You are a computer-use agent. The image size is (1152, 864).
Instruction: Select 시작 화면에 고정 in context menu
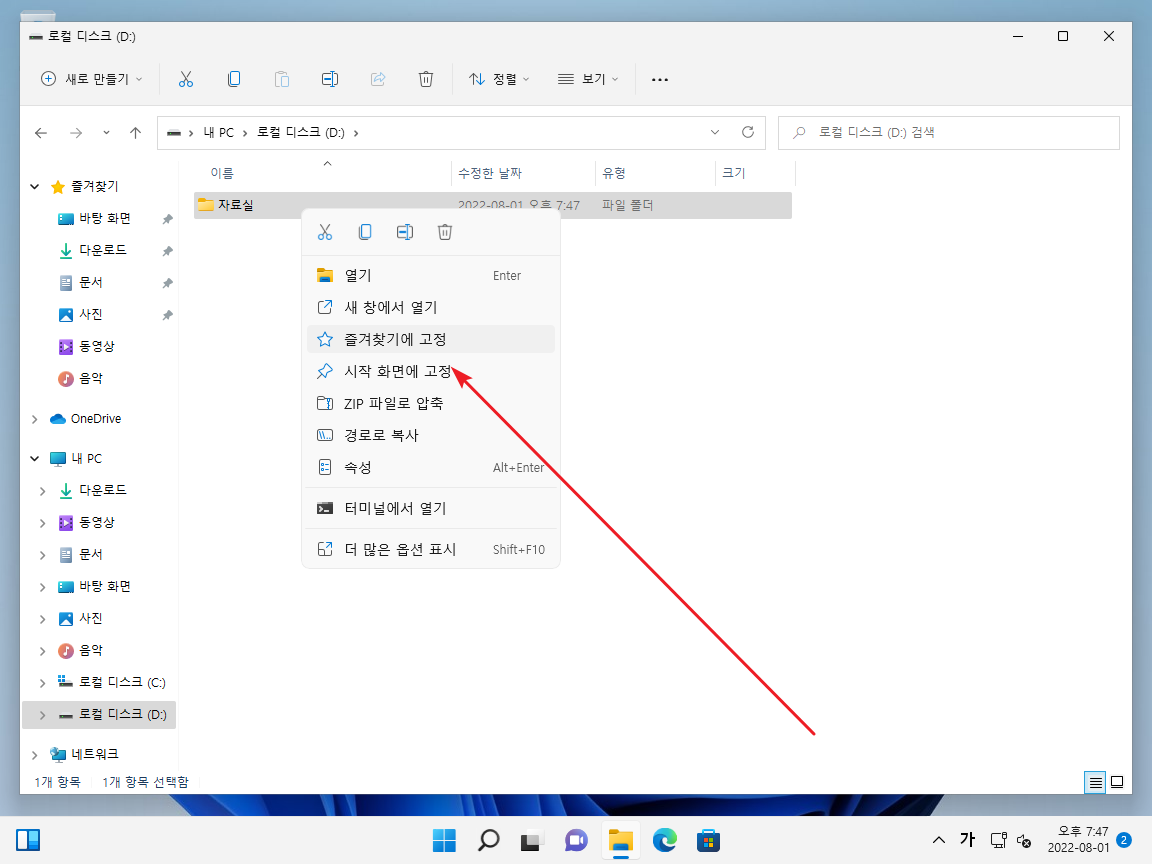point(431,371)
